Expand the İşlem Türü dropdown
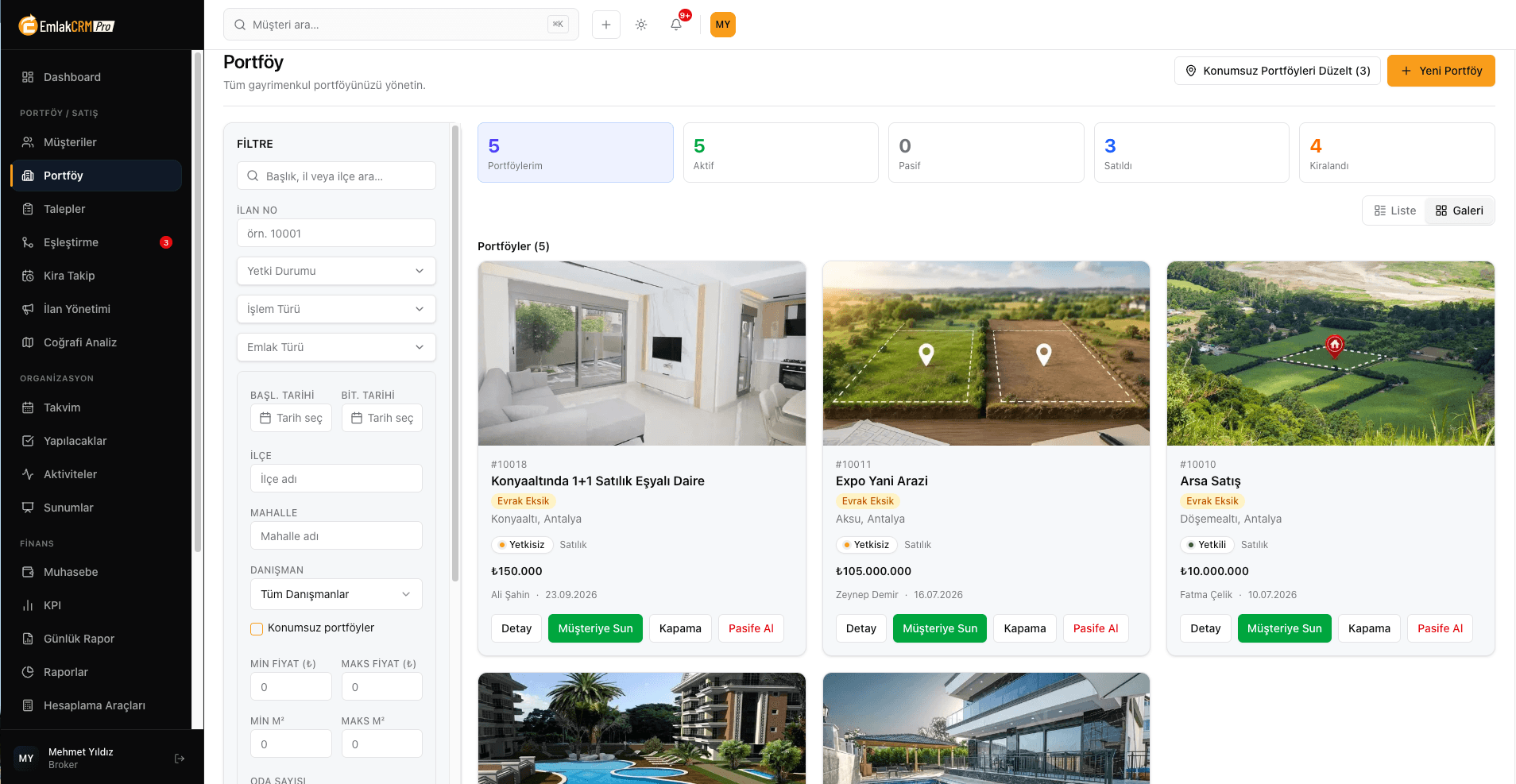 click(x=336, y=309)
